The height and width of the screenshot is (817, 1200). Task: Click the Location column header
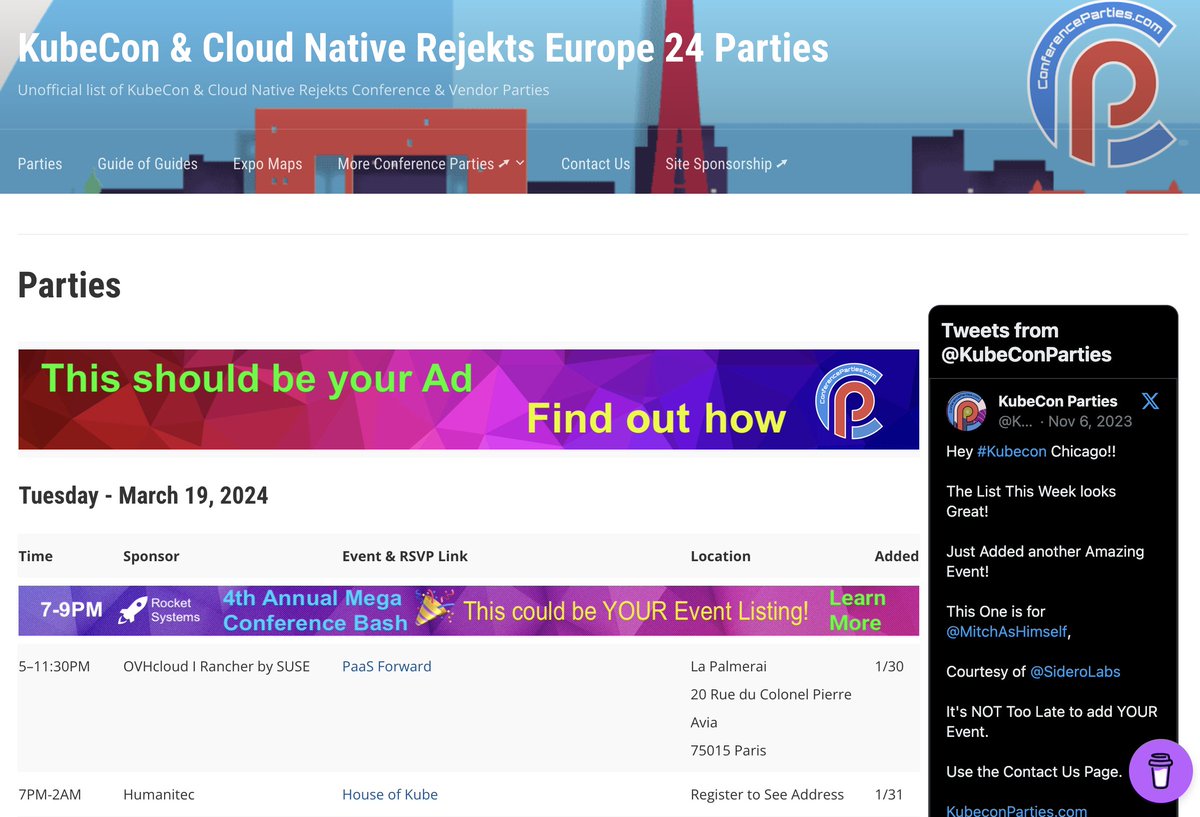coord(720,556)
